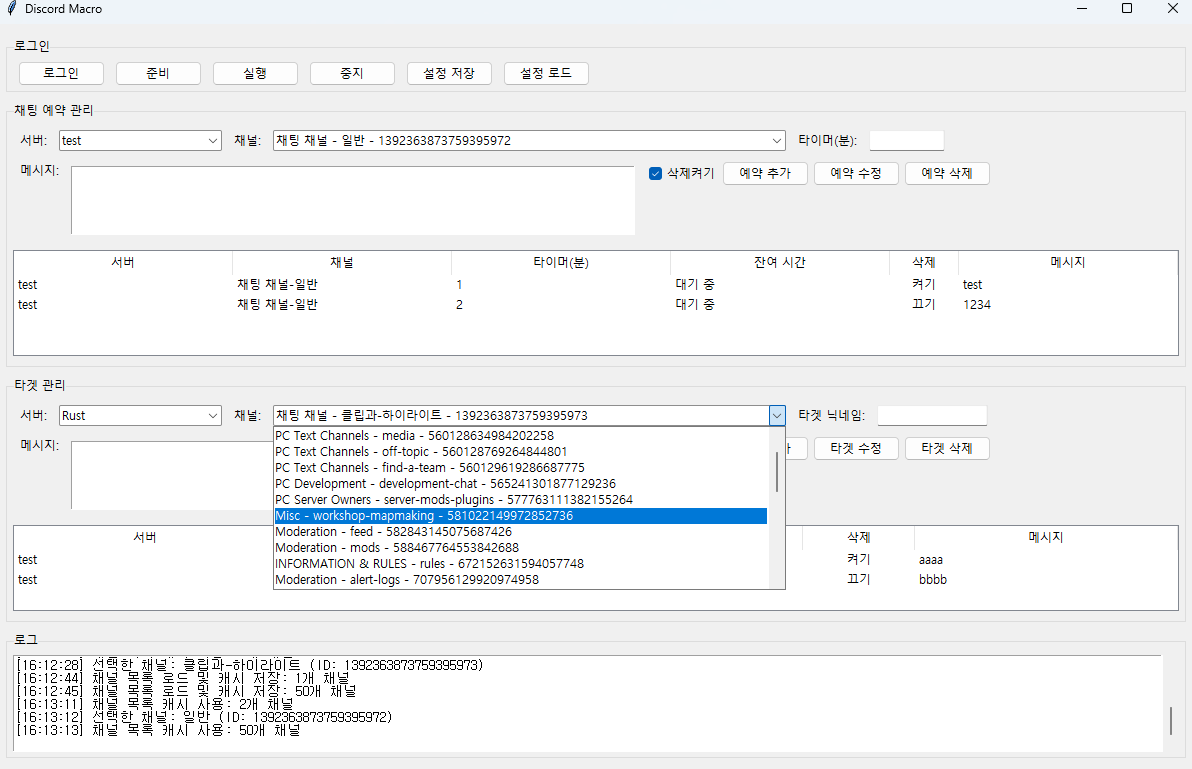
Task: Click the 메시지 column header in target table
Action: 1046,537
